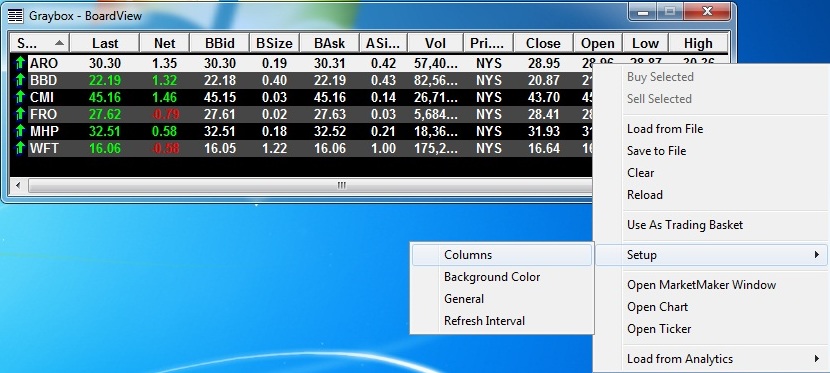Click the green up arrow beside BBD

(x=20, y=80)
